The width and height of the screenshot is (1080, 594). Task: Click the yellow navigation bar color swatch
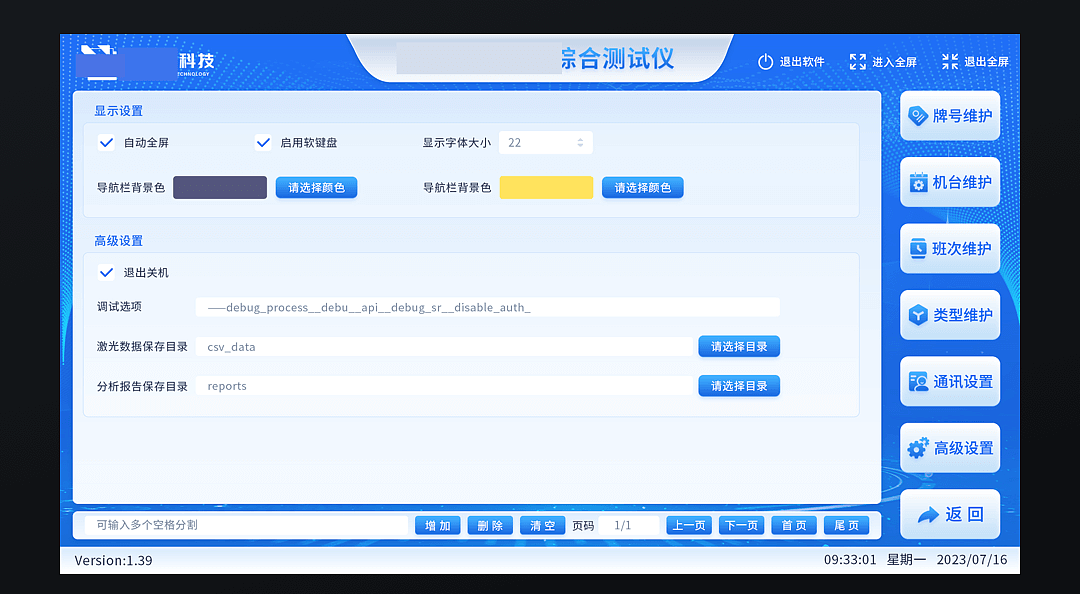tap(546, 187)
